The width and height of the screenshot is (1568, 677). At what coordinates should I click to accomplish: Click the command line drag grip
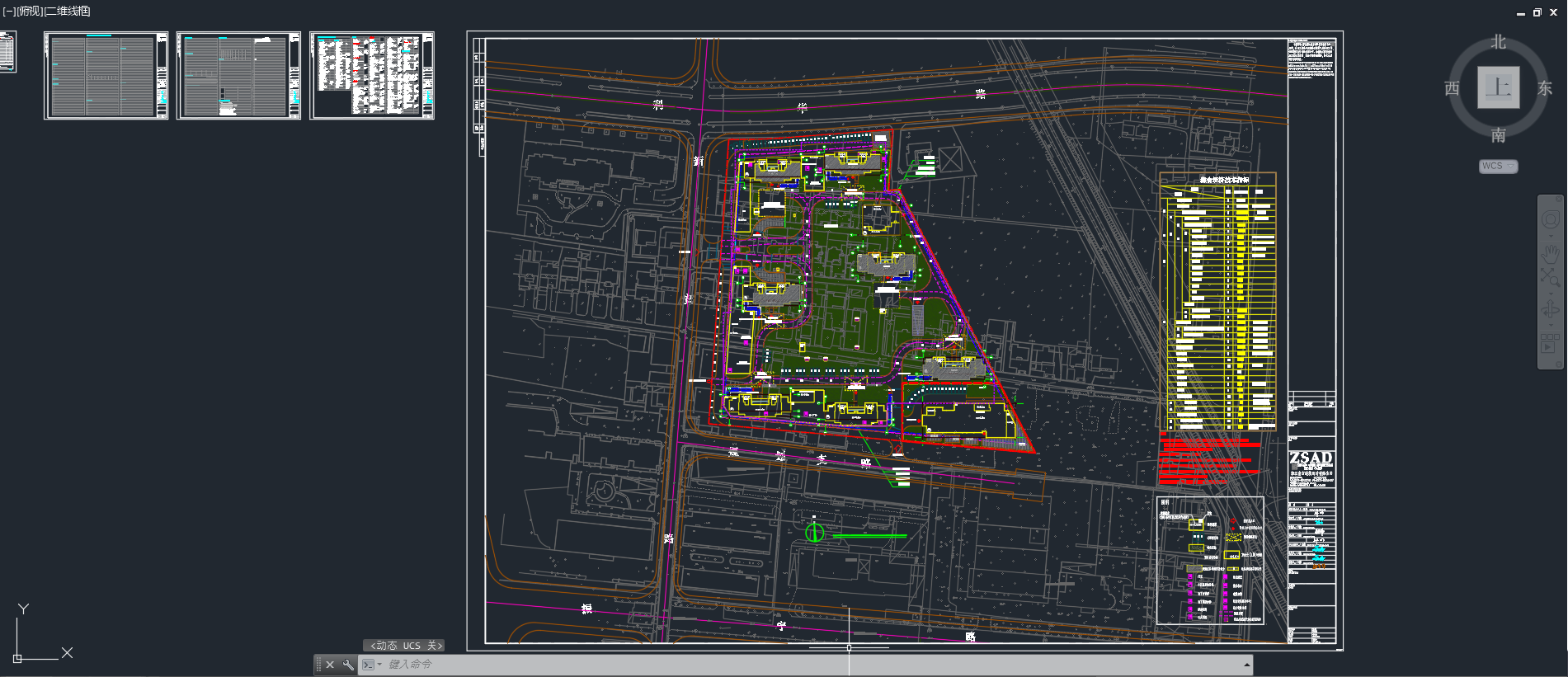pyautogui.click(x=318, y=665)
